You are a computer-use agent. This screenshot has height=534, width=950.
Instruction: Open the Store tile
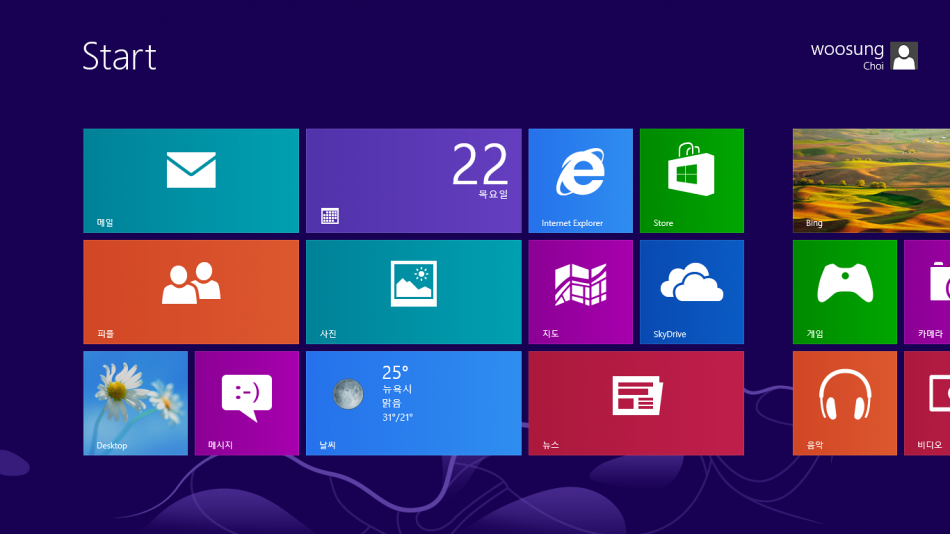[692, 181]
